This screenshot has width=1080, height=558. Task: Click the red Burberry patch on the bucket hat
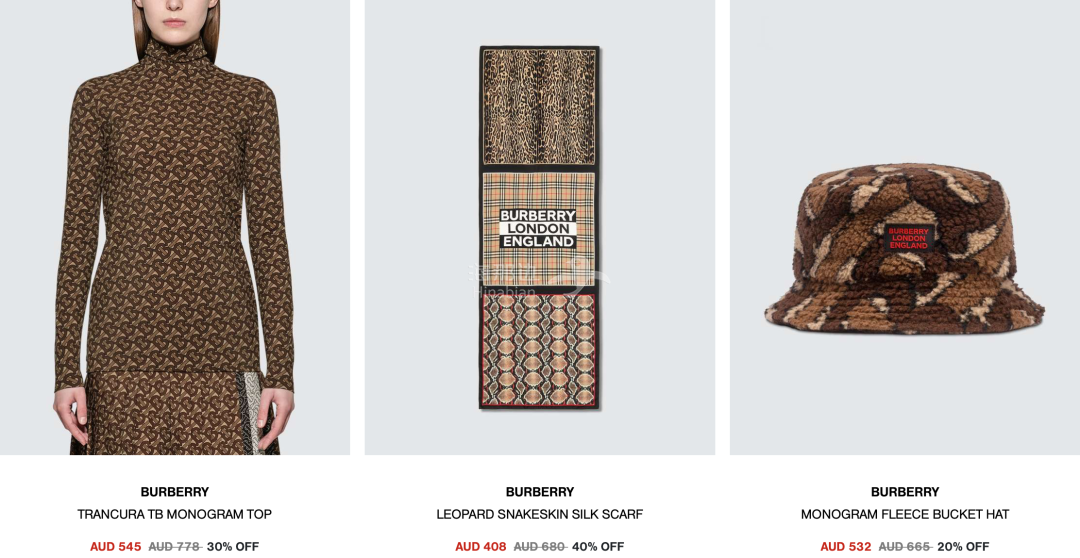[908, 238]
